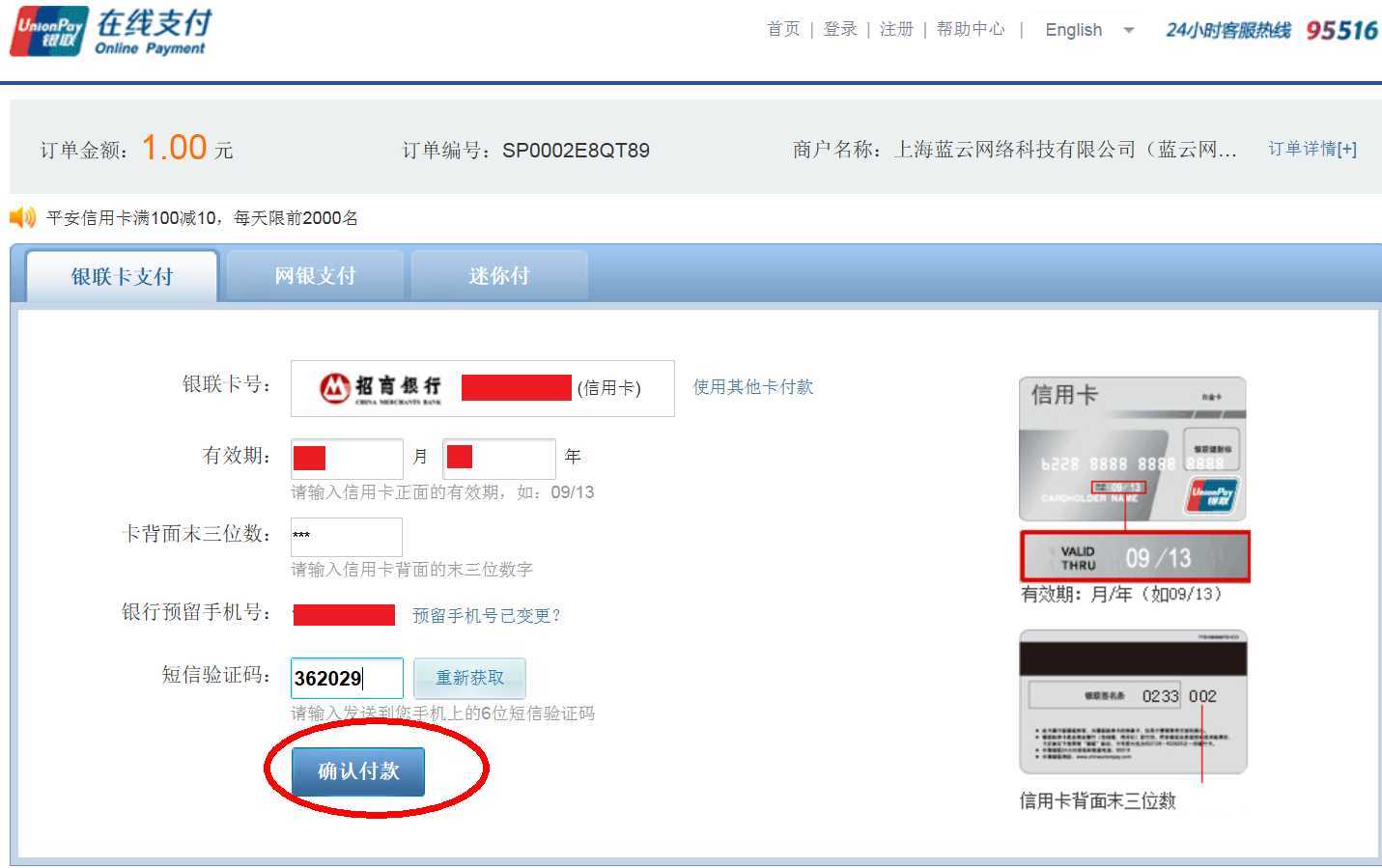The image size is (1382, 868).
Task: Click the 平安信用卡满100减10 announcement text
Action: [x=202, y=218]
